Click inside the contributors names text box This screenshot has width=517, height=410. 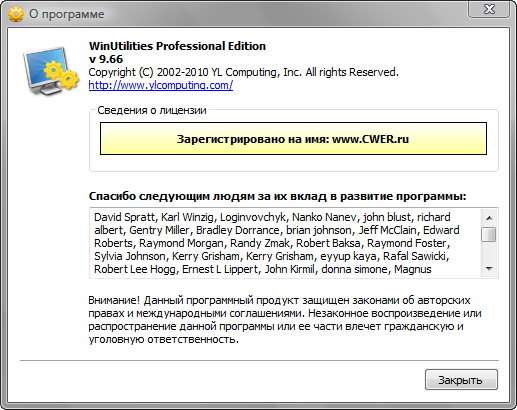[285, 243]
